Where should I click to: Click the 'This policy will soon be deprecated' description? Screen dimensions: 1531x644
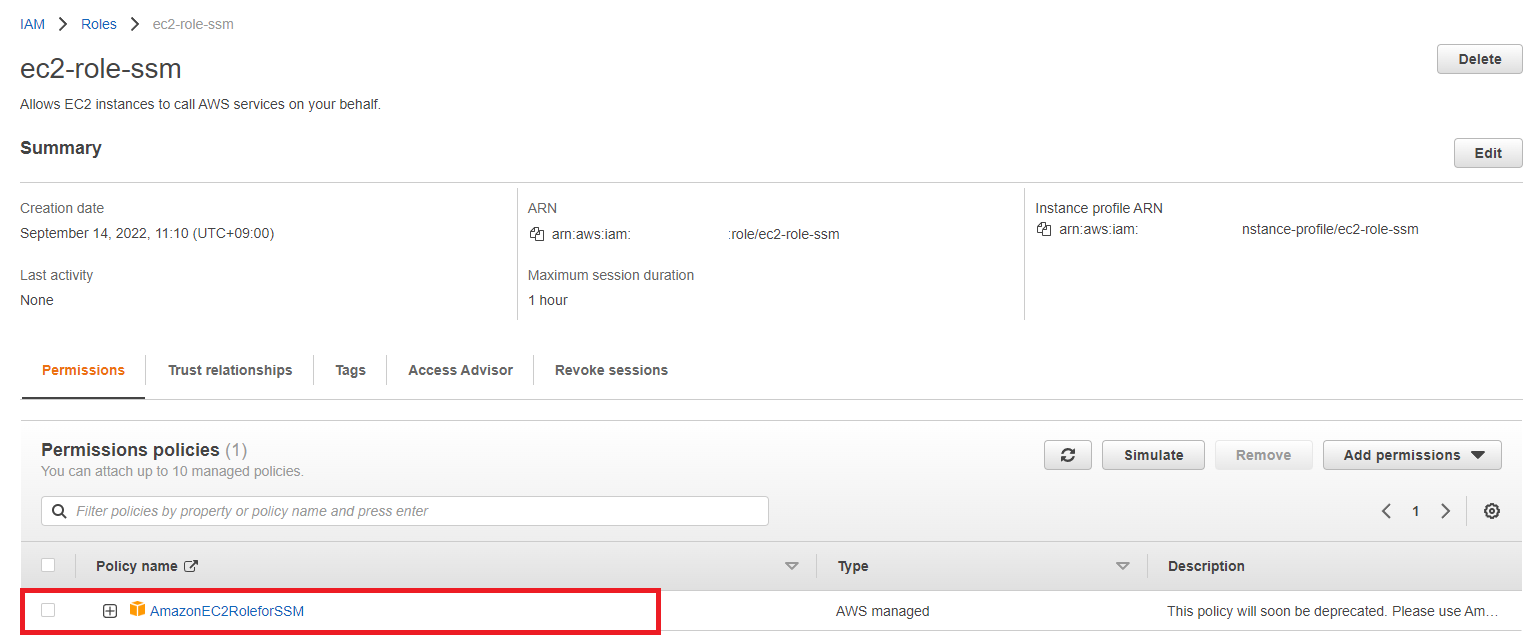[1332, 611]
